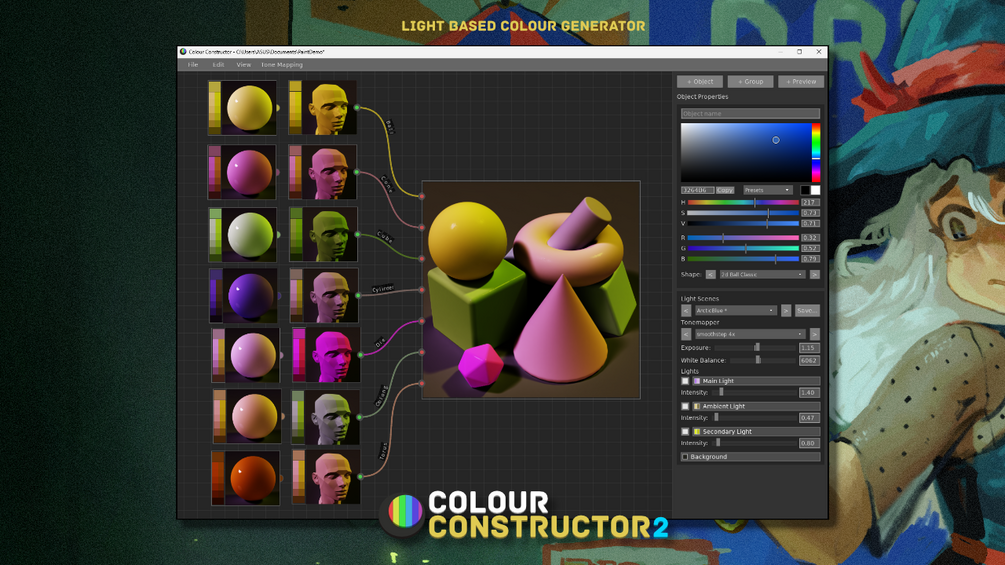Adjust the S saturation slider
The height and width of the screenshot is (565, 1005).
coord(743,213)
